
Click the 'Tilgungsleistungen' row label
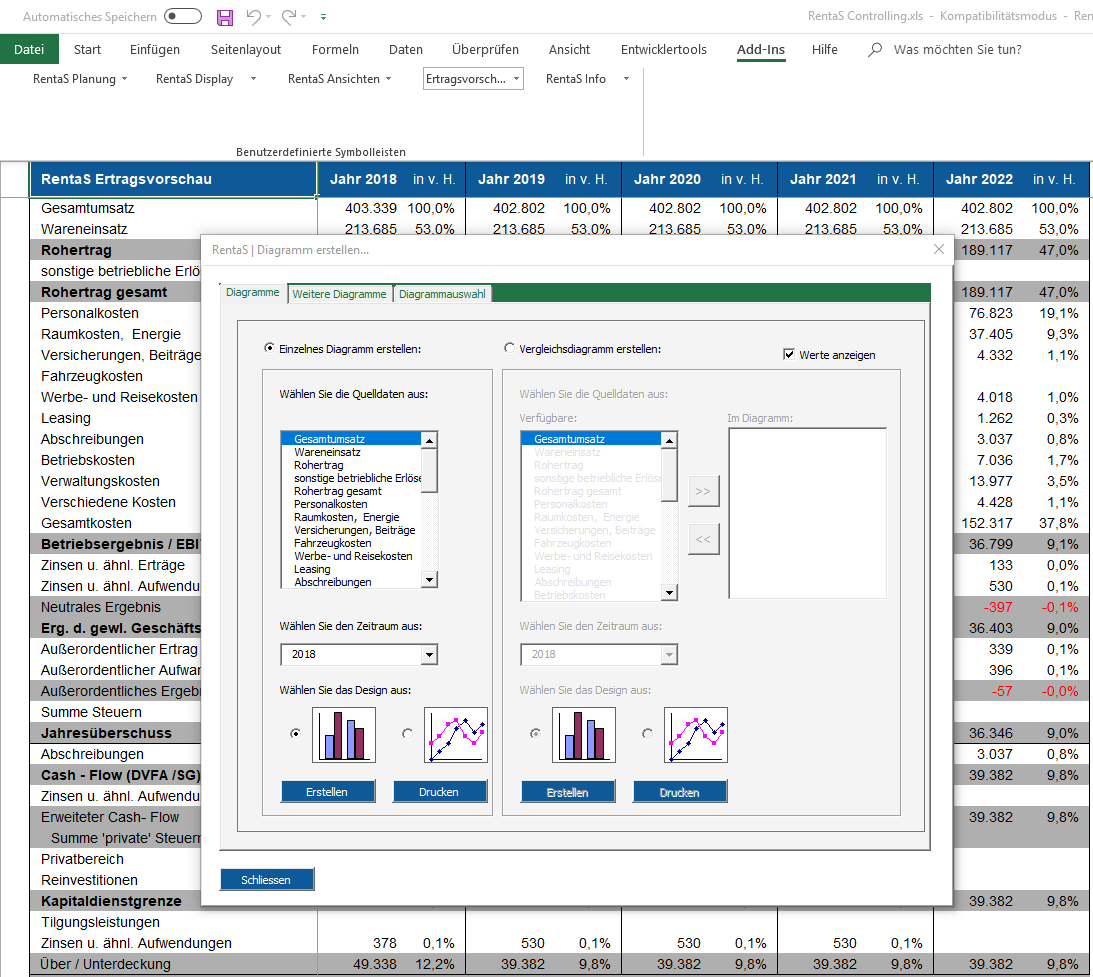100,922
